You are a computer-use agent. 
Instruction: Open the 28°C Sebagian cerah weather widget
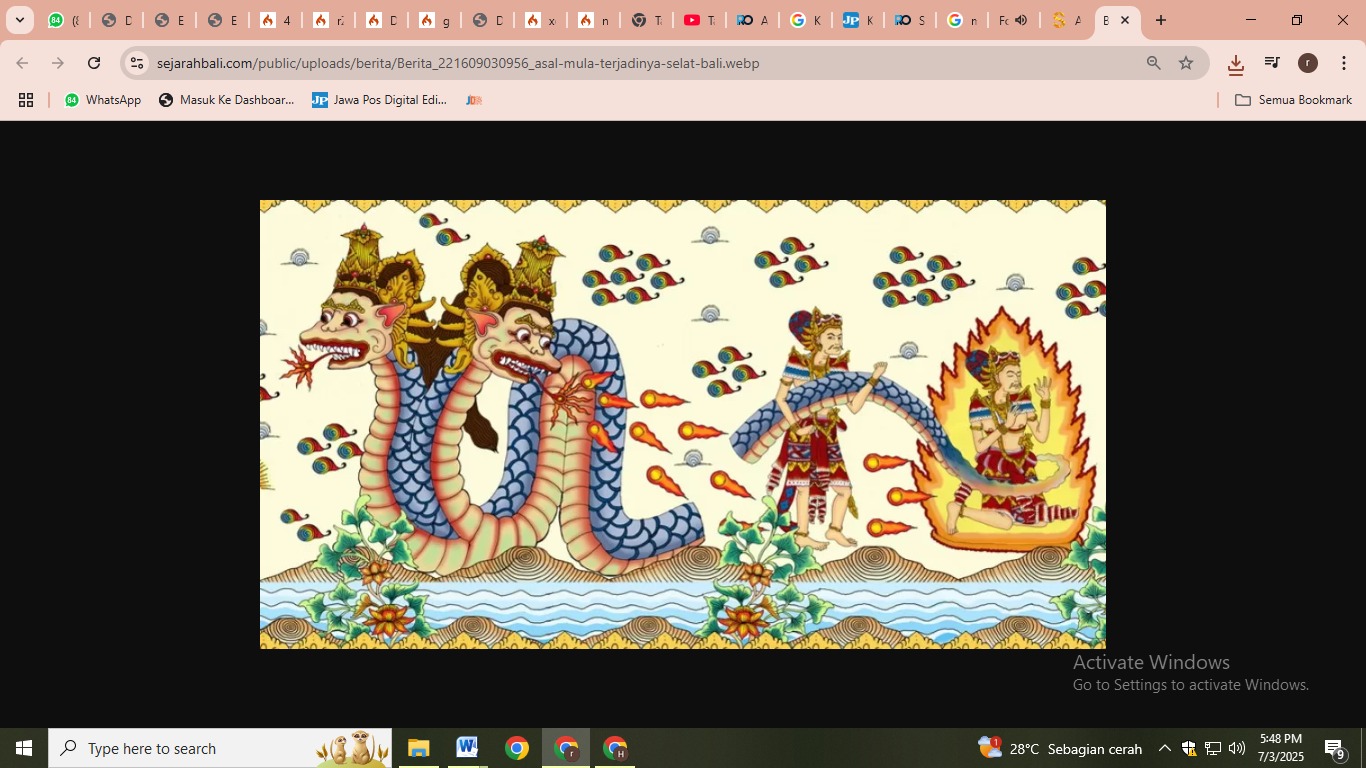click(1060, 748)
